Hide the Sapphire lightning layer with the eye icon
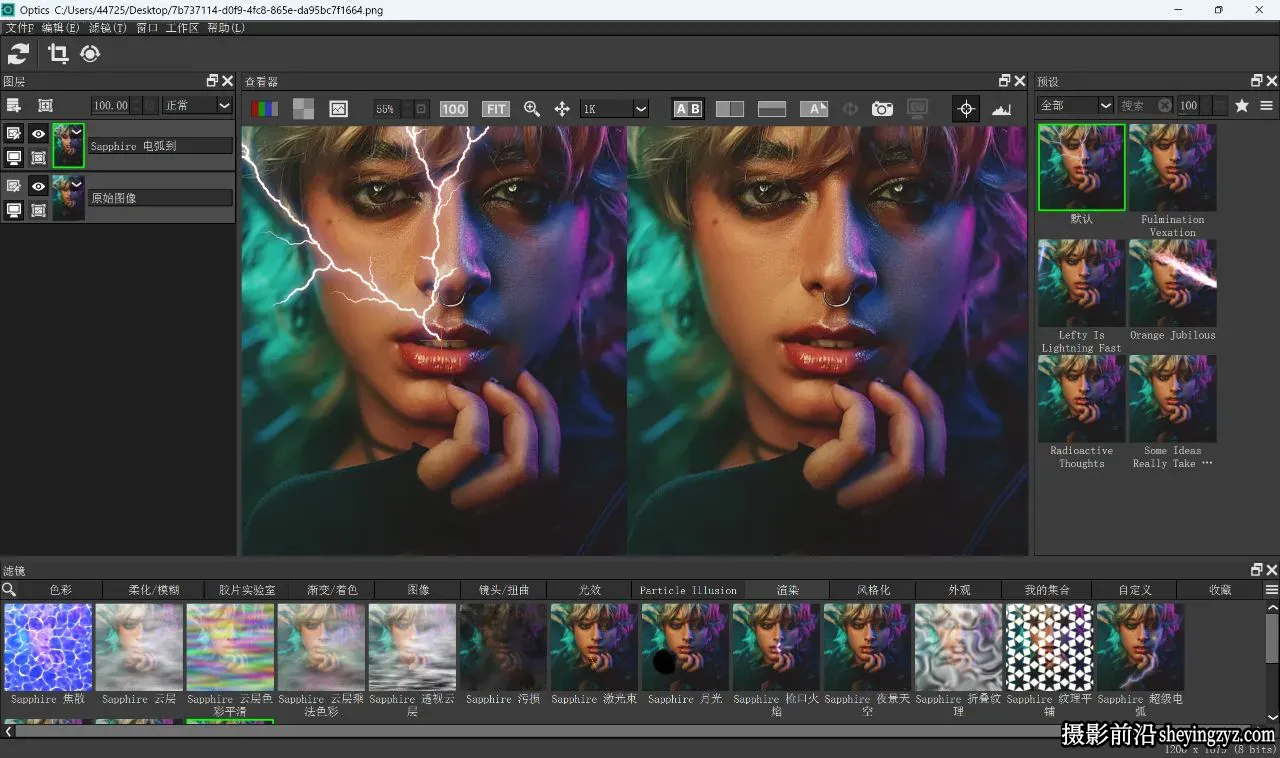The width and height of the screenshot is (1280, 758). point(38,133)
